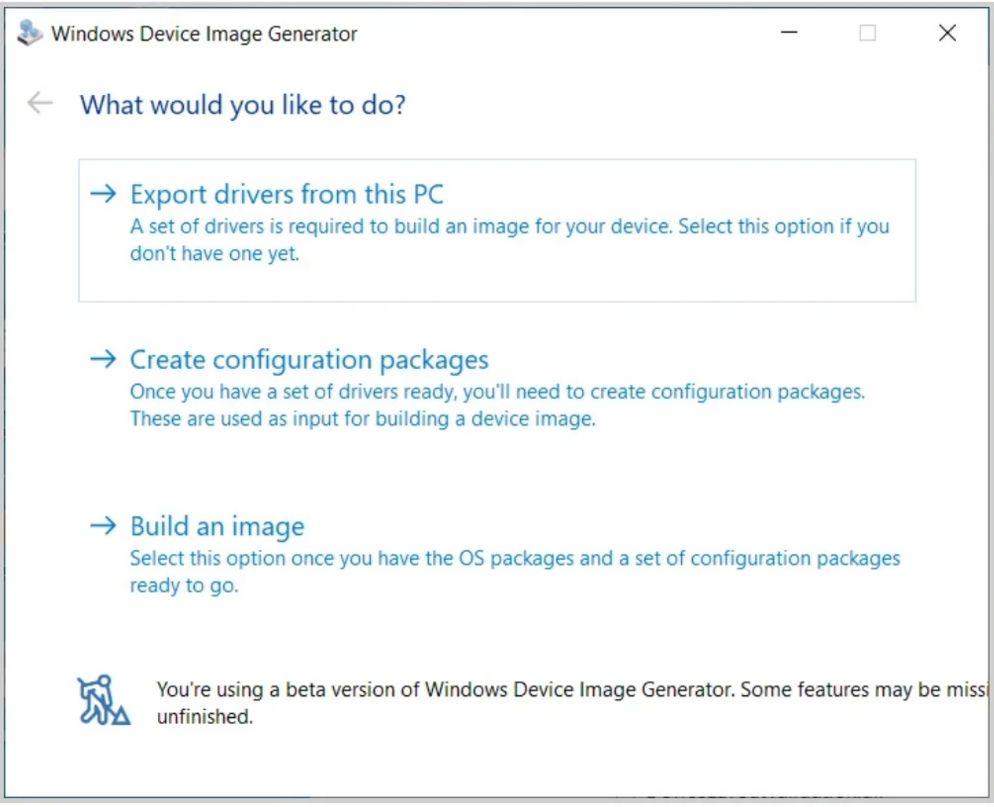The height and width of the screenshot is (807, 994).
Task: Click the back arrow icon
Action: click(x=40, y=103)
